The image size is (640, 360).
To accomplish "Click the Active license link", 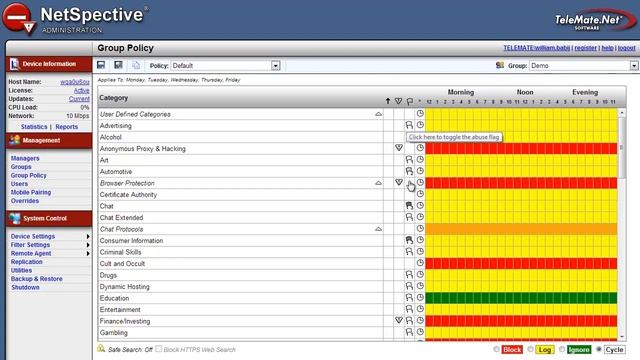I will click(81, 90).
